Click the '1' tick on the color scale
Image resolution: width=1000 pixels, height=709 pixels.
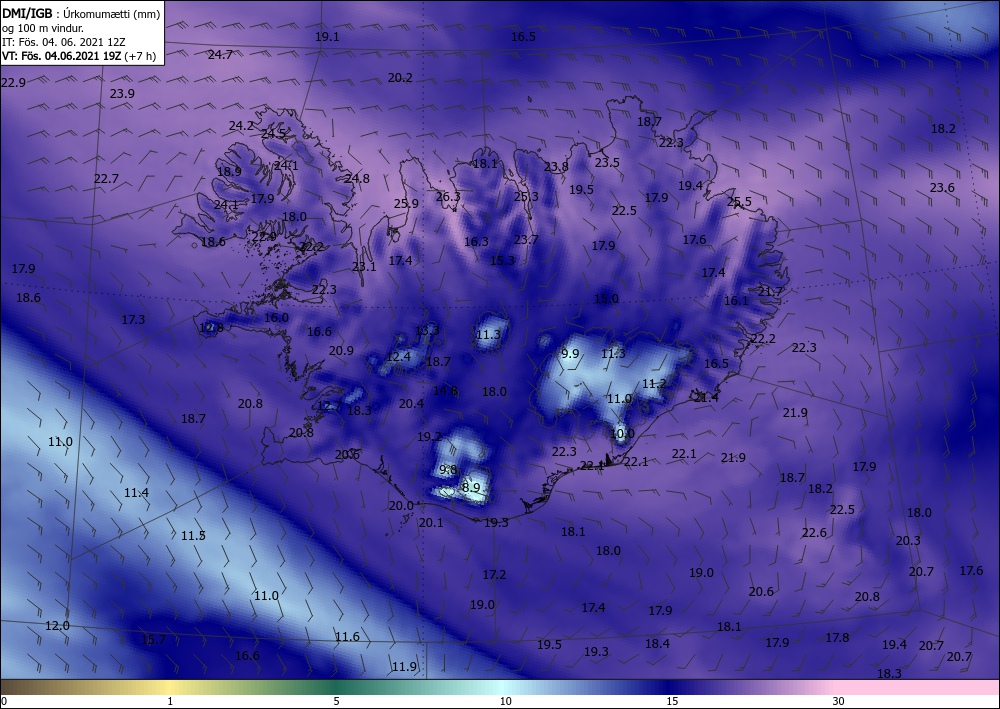tap(170, 701)
